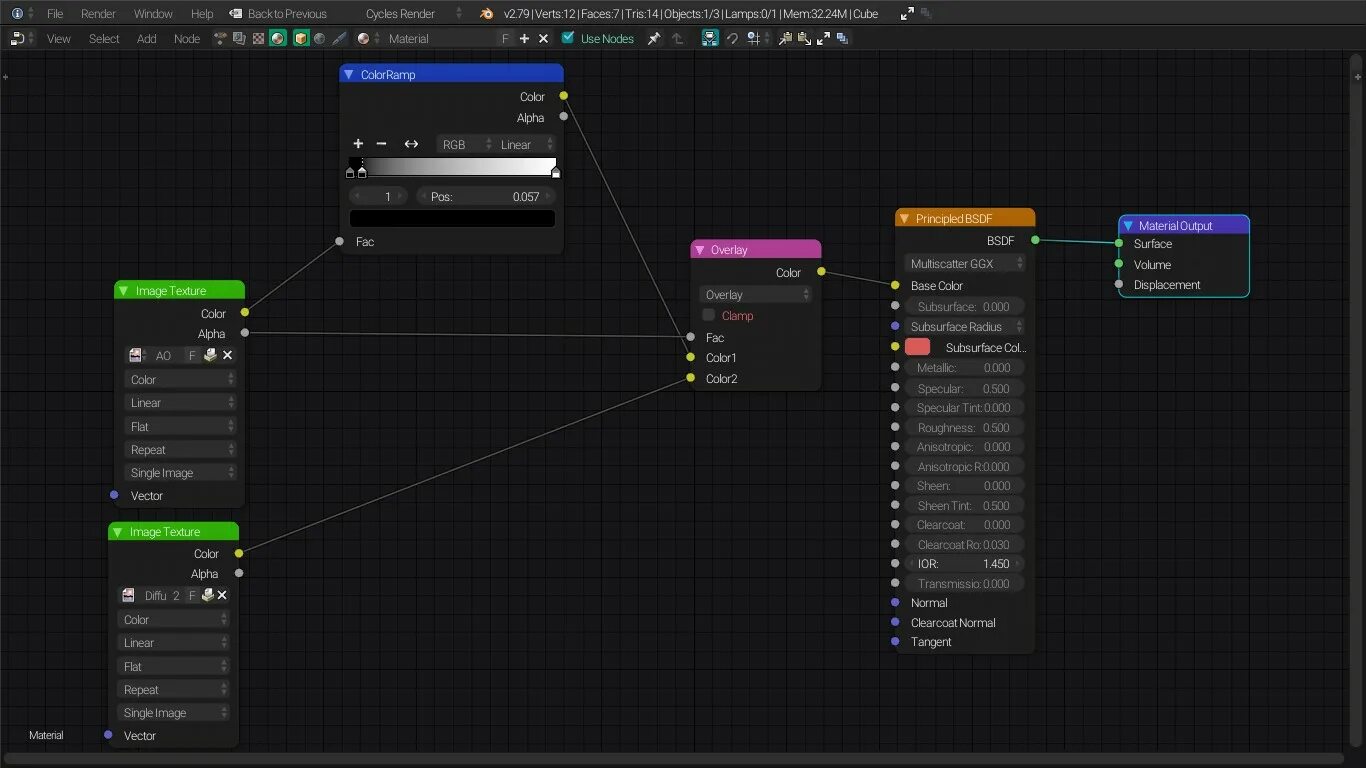Collapse the Diffu Image Texture node
Image resolution: width=1366 pixels, height=768 pixels.
click(117, 532)
